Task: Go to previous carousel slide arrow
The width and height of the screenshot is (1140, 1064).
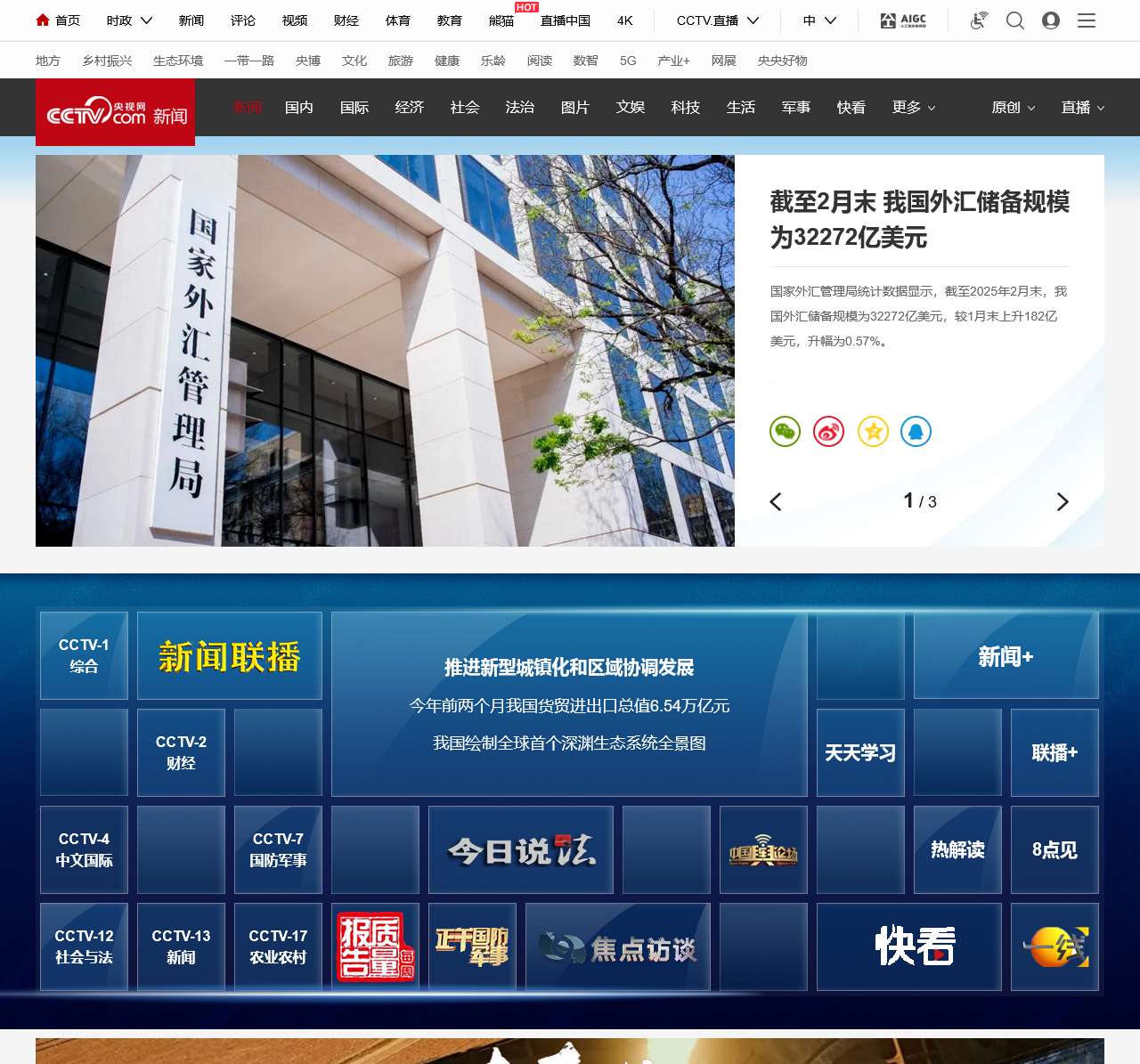Action: pos(776,502)
